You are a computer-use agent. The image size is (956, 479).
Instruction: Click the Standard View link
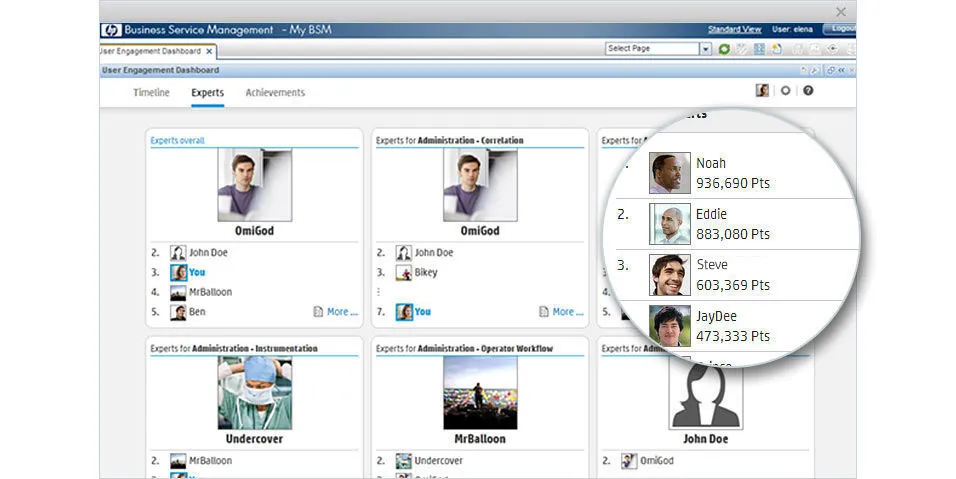pos(734,30)
